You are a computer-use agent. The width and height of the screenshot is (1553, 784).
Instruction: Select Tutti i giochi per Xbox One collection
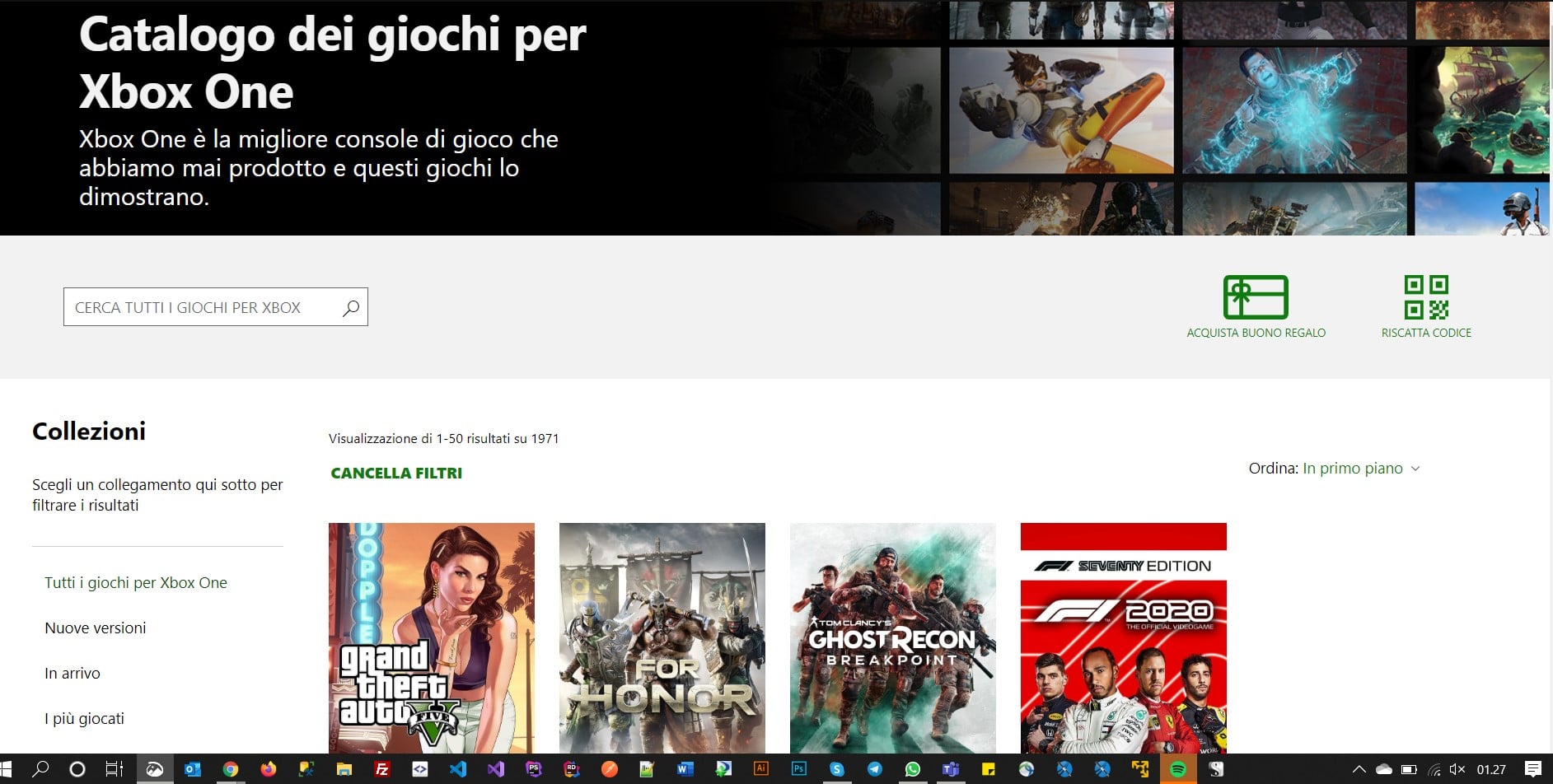[136, 582]
